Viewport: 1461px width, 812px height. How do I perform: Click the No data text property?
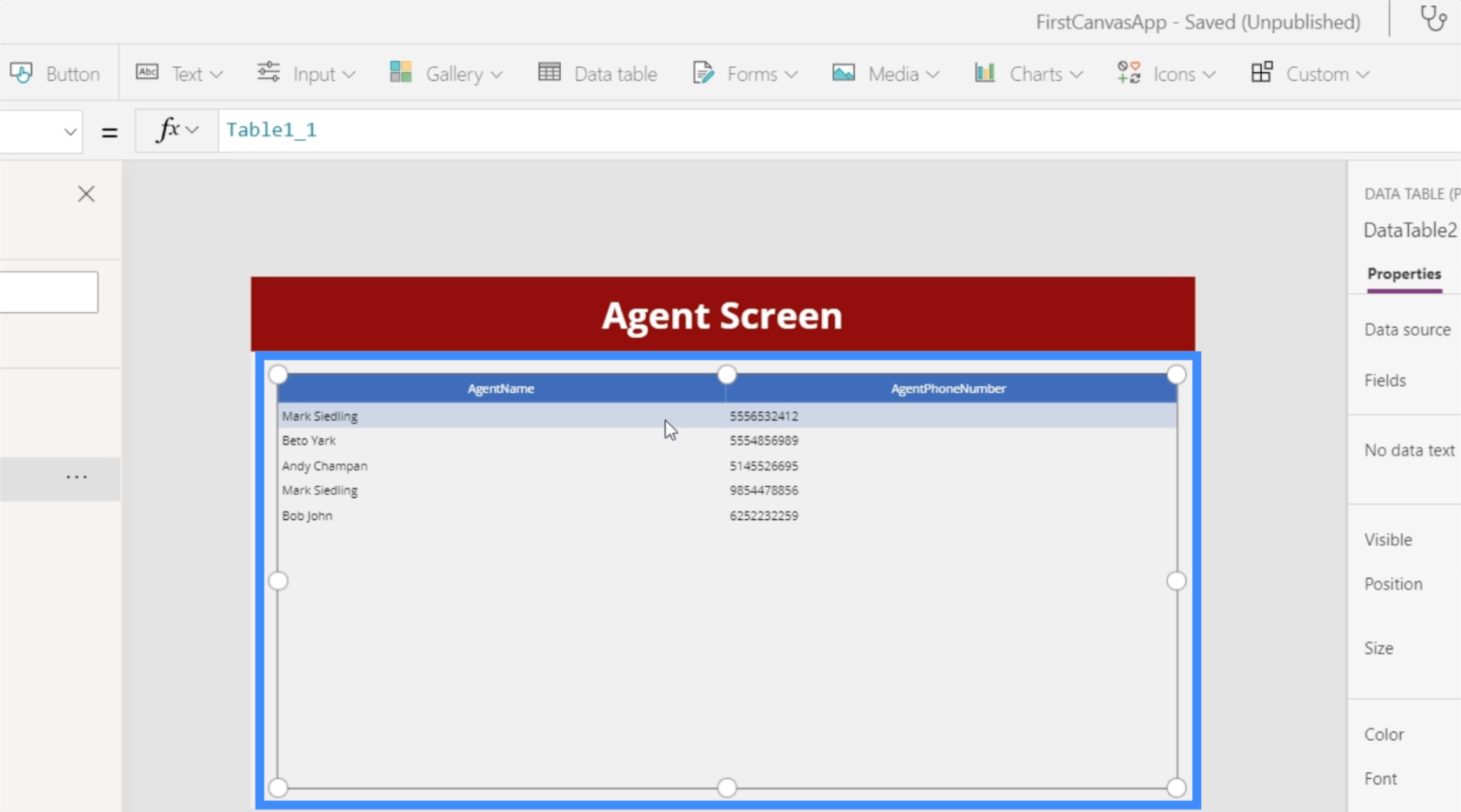pos(1409,450)
